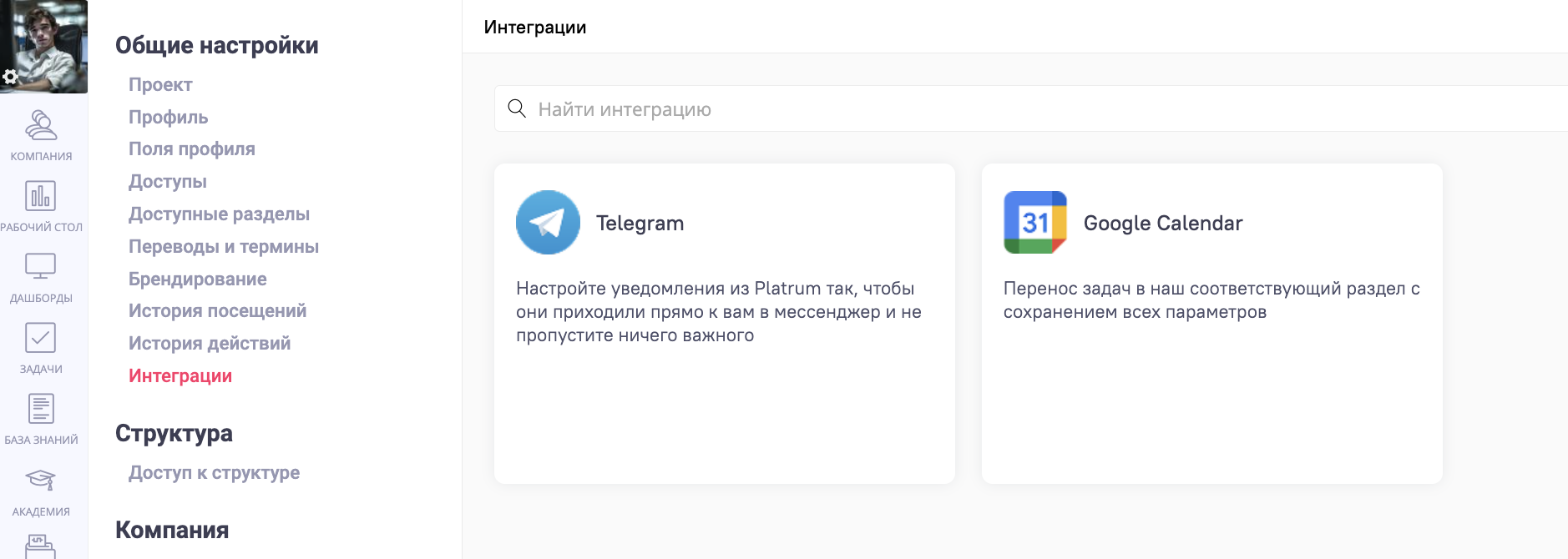The height and width of the screenshot is (559, 1568).
Task: Click the user profile photo
Action: (x=43, y=46)
